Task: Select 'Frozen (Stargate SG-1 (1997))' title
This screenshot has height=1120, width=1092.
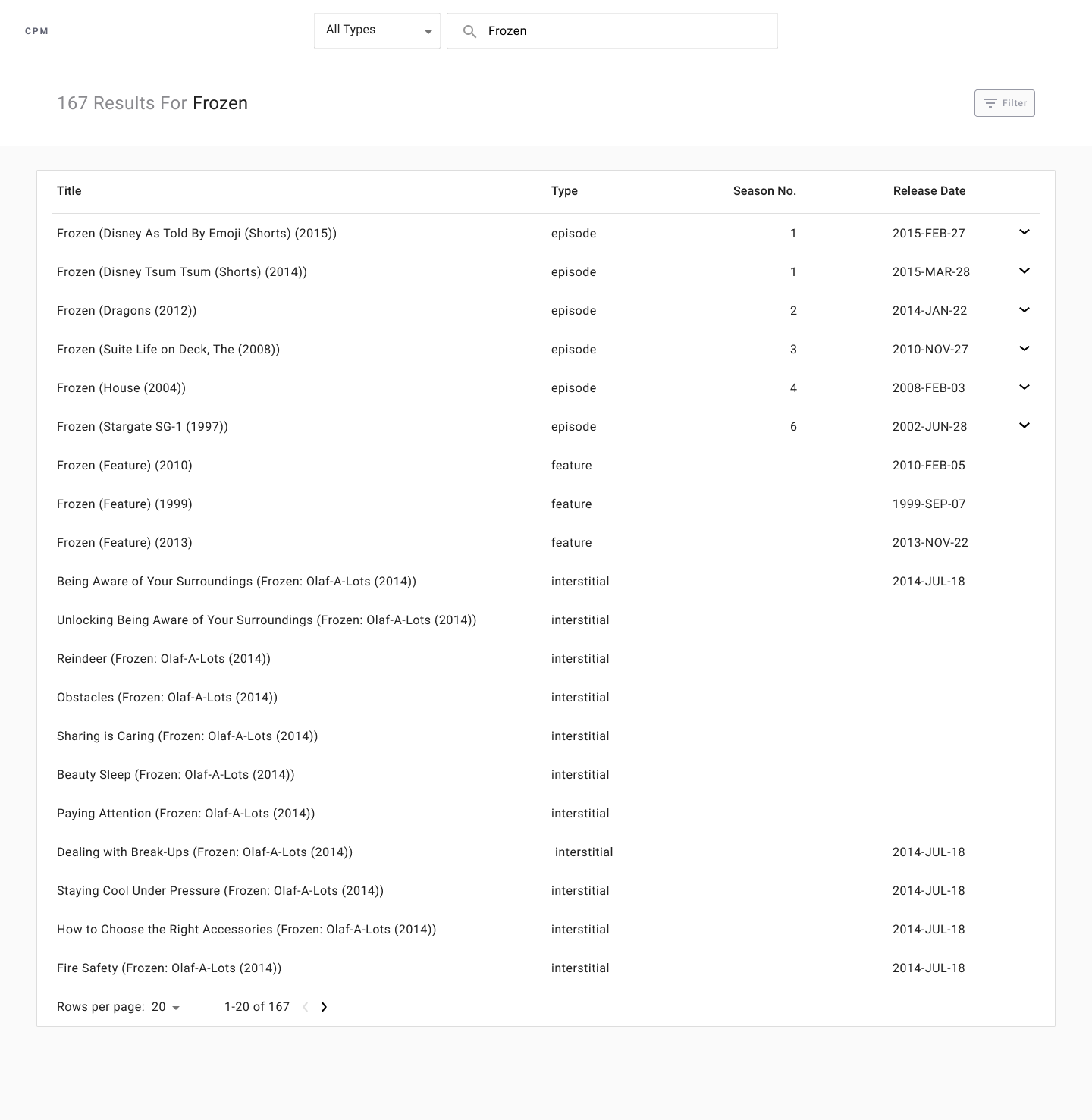Action: click(143, 427)
